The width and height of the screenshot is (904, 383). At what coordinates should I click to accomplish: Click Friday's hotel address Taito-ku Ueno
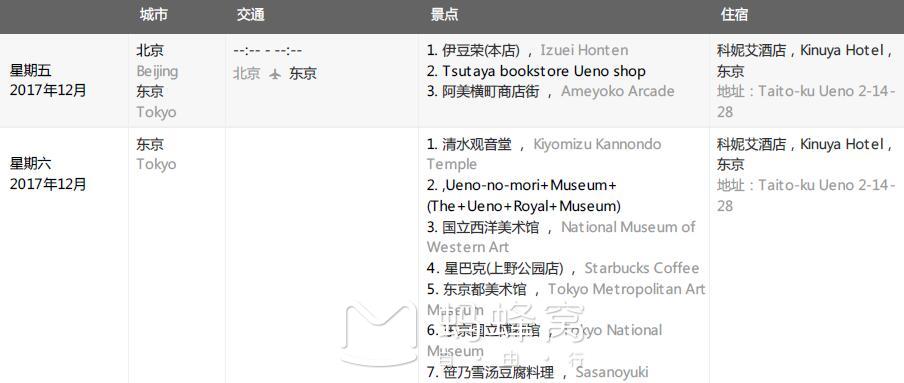pos(806,102)
